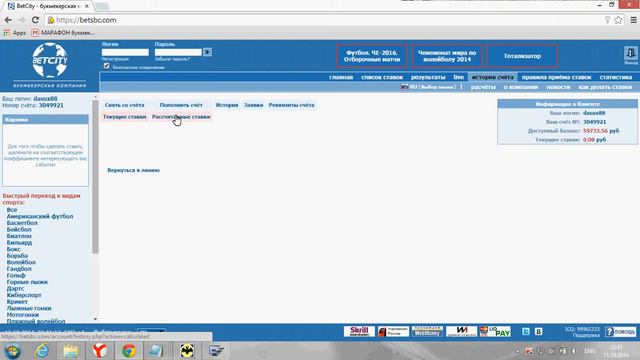The image size is (640, 360).
Task: Open Windows Start button
Action: 12,351
